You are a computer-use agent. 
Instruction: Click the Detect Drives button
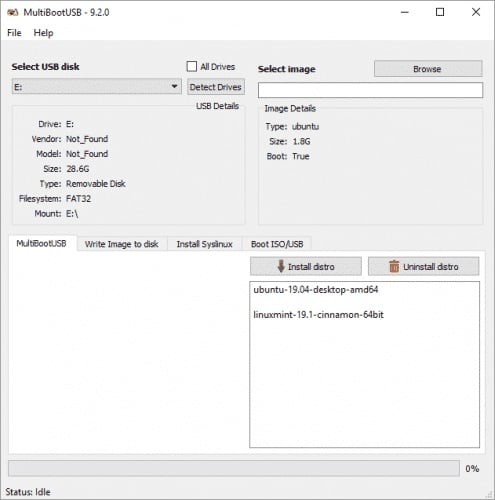pyautogui.click(x=216, y=87)
